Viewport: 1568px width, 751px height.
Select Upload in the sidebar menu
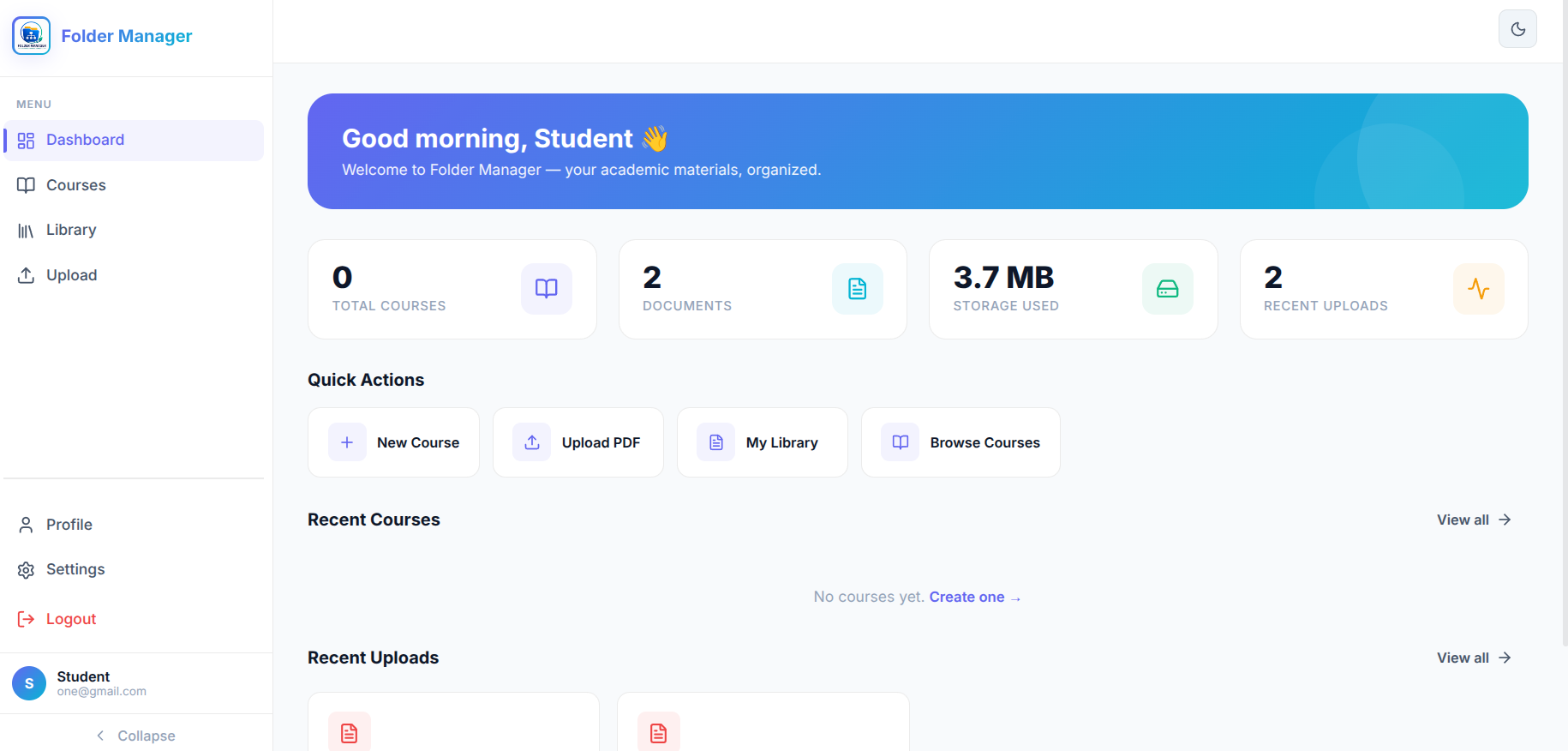click(x=134, y=275)
